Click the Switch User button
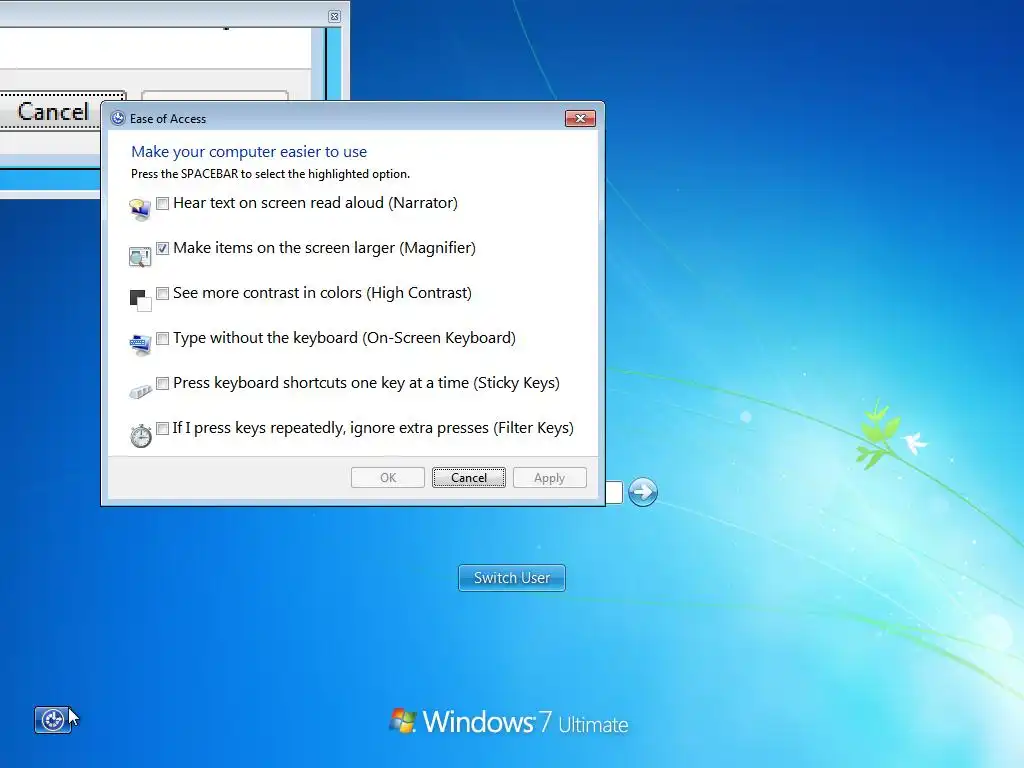Screen dimensions: 1024x768 512,578
